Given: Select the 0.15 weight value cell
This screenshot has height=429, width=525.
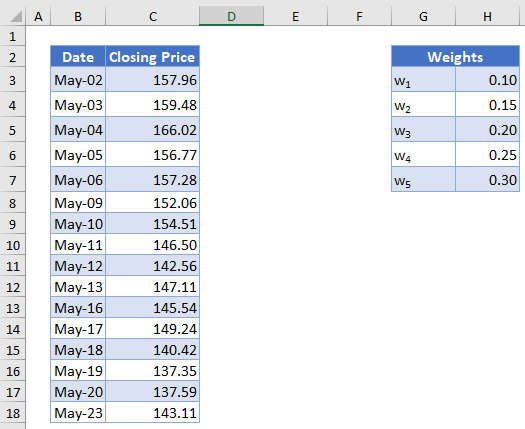Looking at the screenshot, I should click(488, 104).
